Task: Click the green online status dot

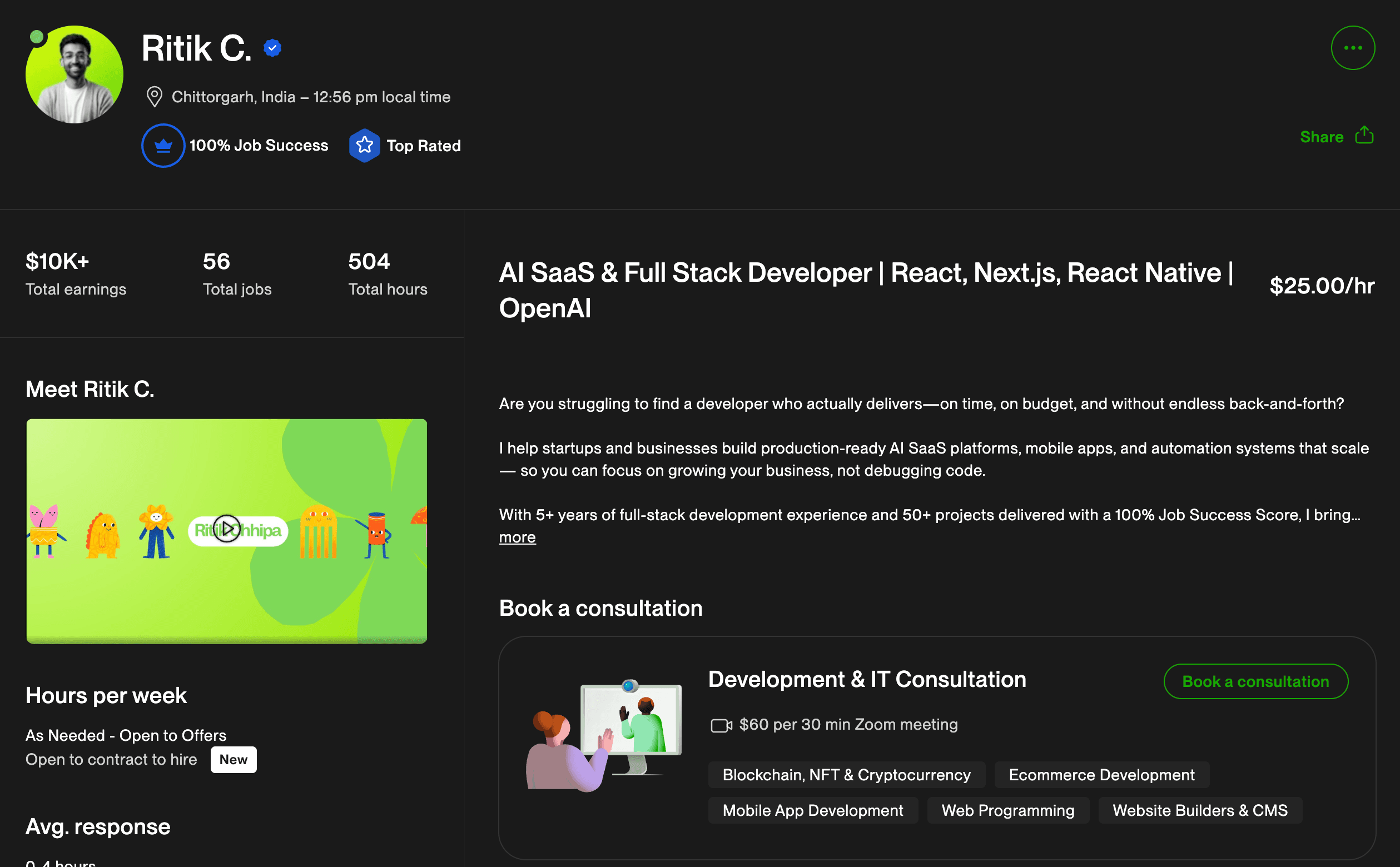Action: coord(37,37)
